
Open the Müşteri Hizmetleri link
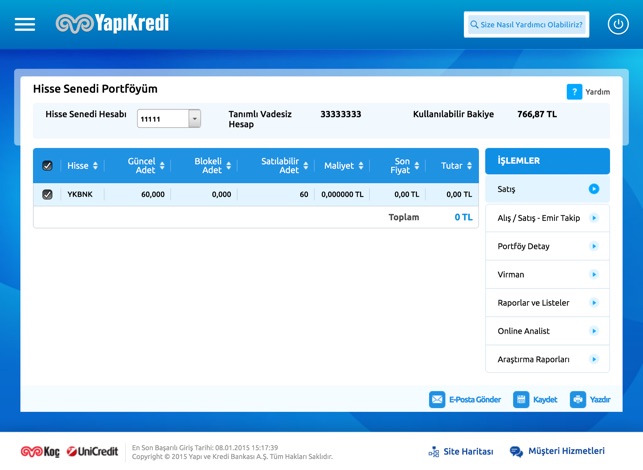(566, 451)
